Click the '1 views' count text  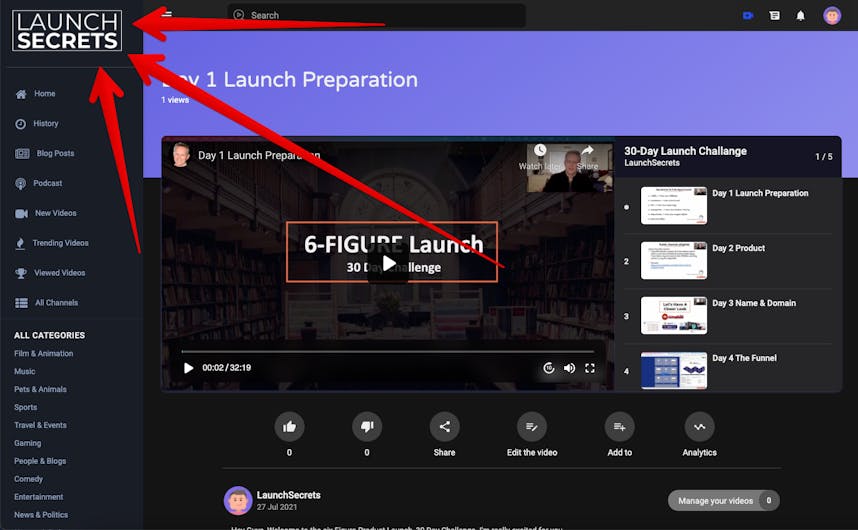(x=175, y=100)
